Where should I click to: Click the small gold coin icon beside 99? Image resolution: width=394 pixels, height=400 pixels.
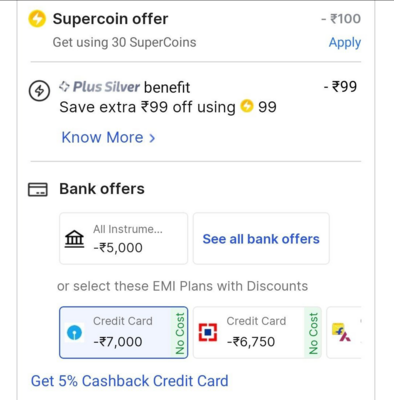pyautogui.click(x=247, y=106)
